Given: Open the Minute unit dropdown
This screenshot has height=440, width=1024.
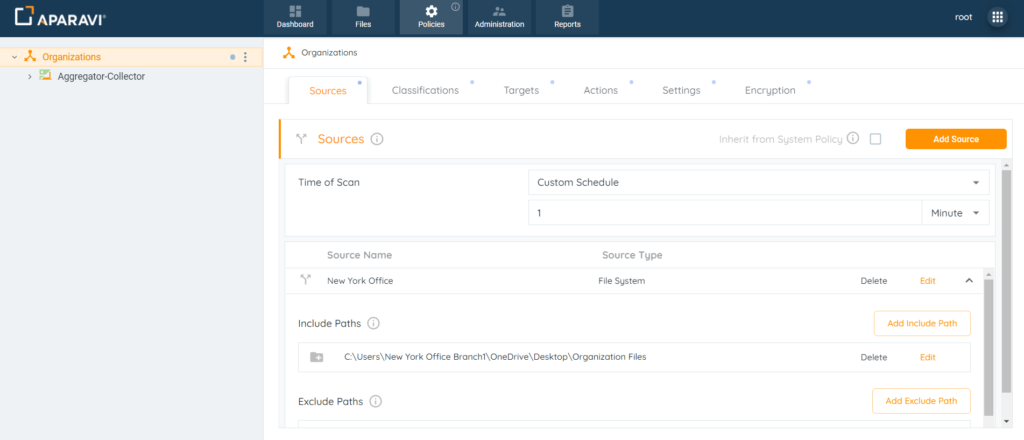Looking at the screenshot, I should (955, 213).
